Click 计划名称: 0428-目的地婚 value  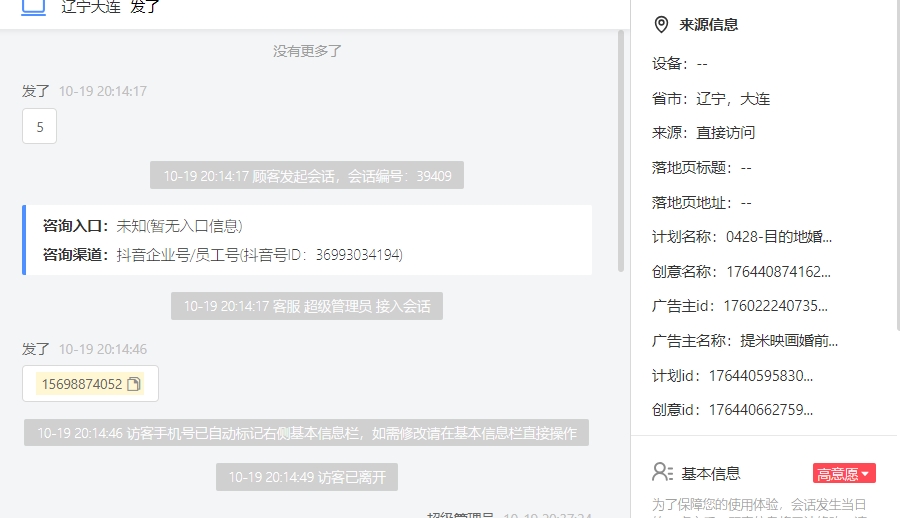pos(779,237)
